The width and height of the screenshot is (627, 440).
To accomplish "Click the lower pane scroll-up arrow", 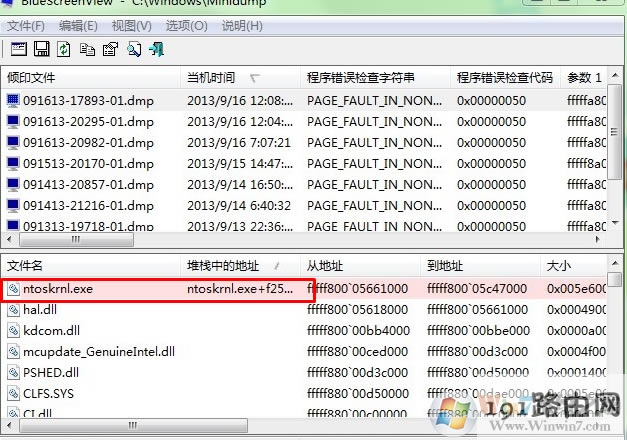I will coord(615,263).
